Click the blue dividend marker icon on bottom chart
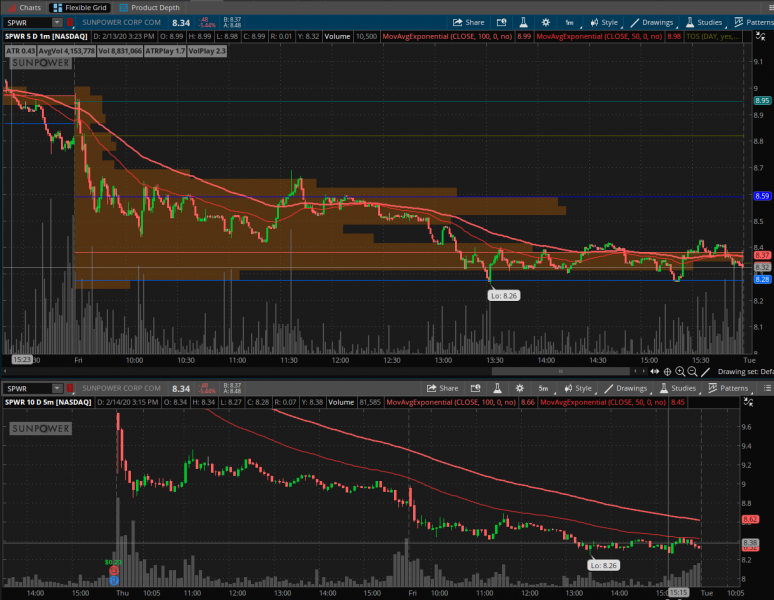Viewport: 774px width, 600px height. [x=114, y=581]
